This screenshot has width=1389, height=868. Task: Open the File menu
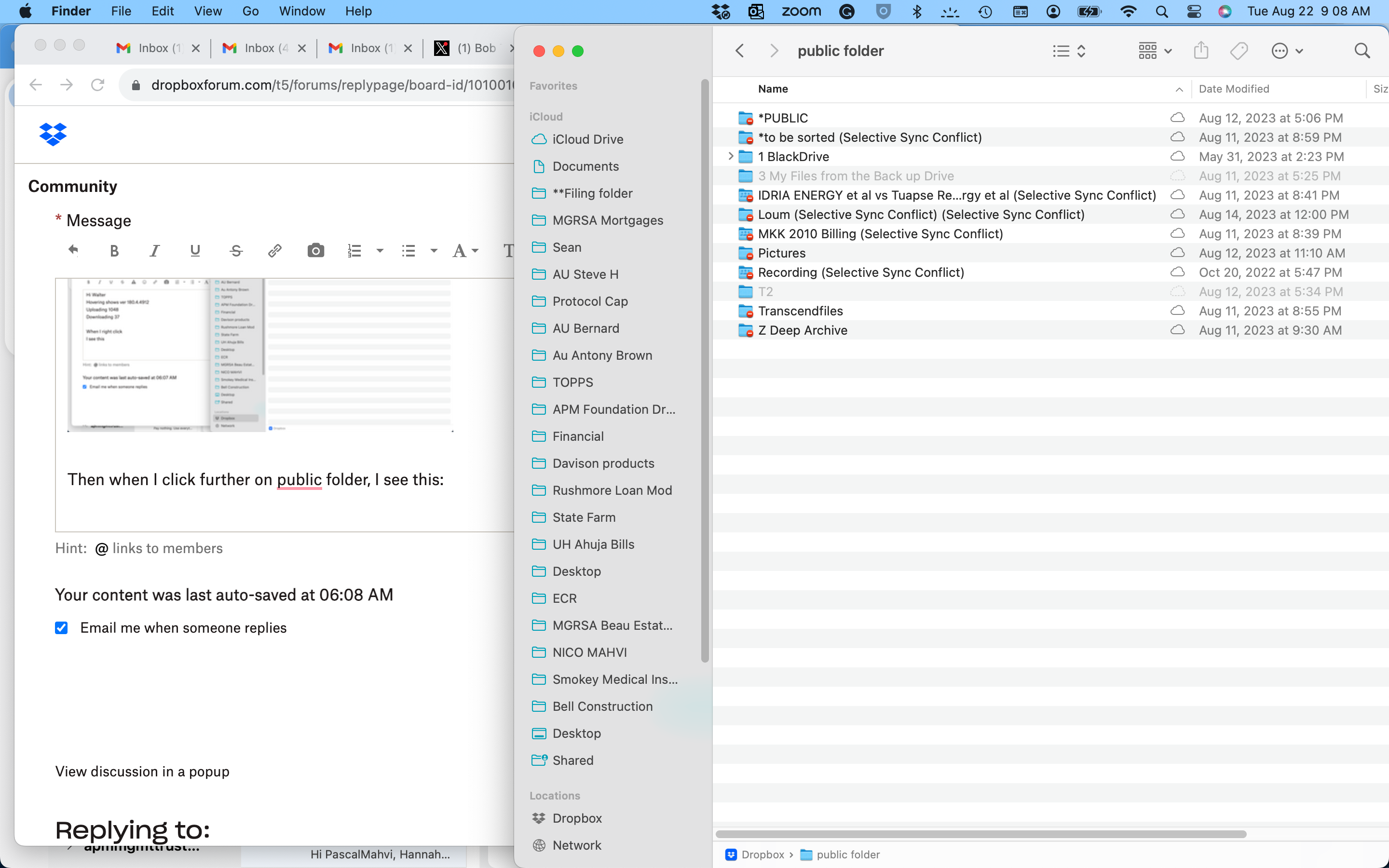(x=121, y=12)
